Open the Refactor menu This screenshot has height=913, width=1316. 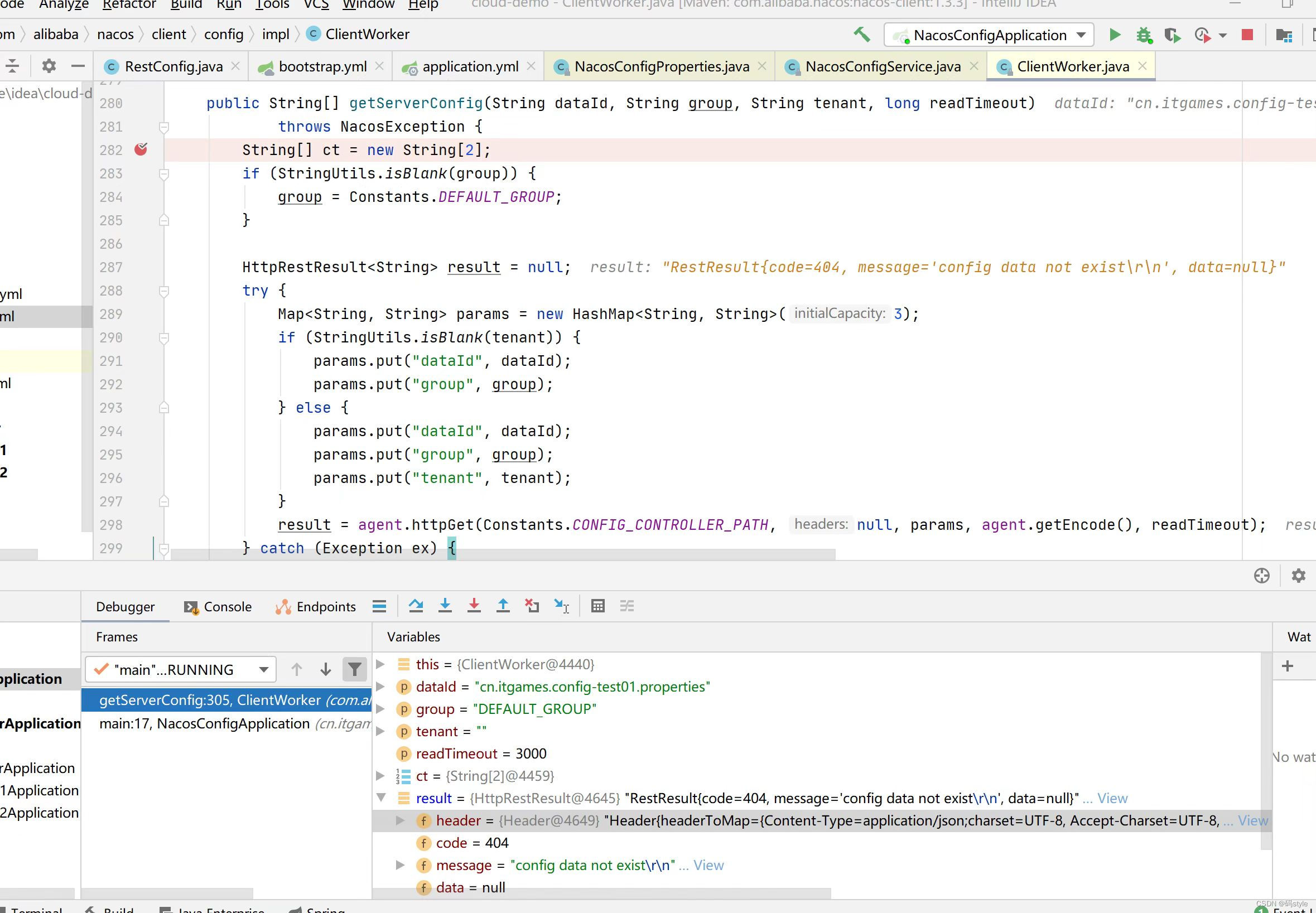tap(129, 4)
